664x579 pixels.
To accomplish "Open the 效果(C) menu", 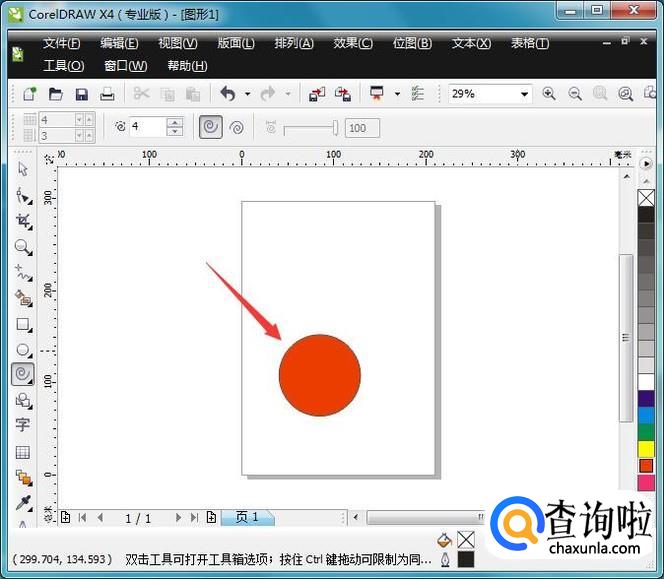I will tap(352, 43).
